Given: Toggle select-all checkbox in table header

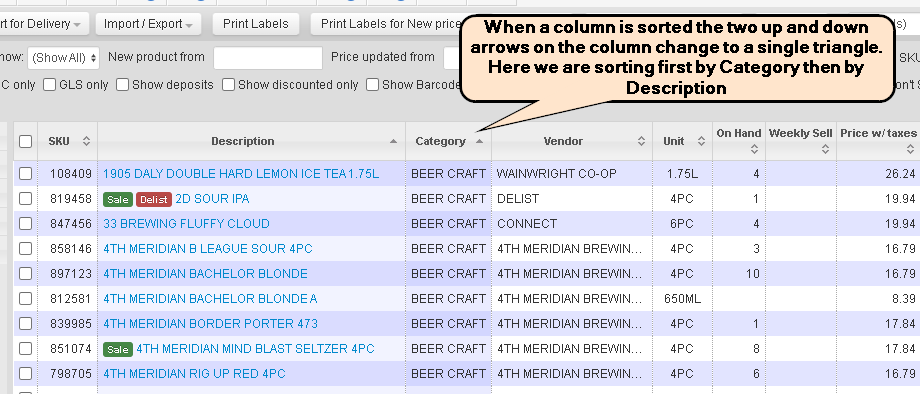Looking at the screenshot, I should pyautogui.click(x=25, y=141).
